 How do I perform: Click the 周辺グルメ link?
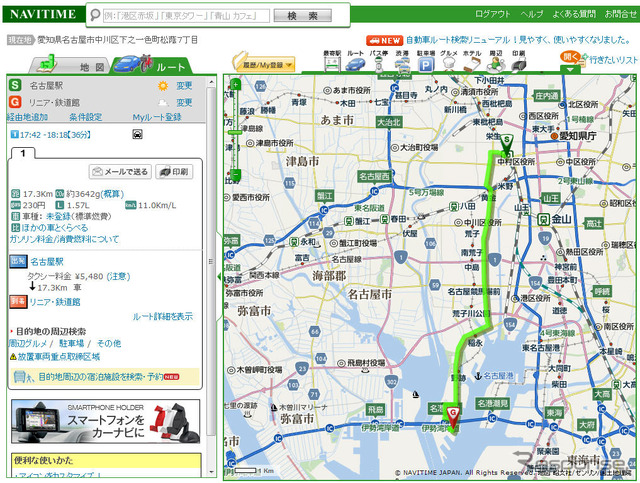click(28, 343)
